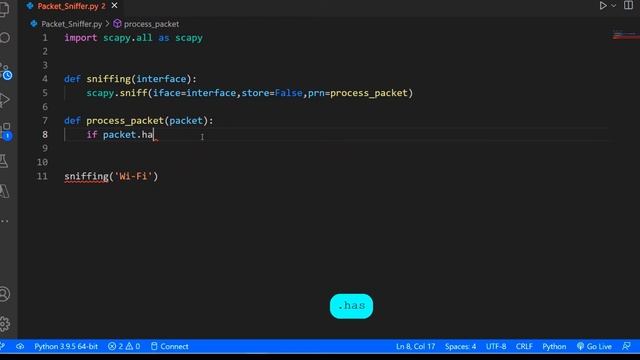Click the warning triangle icon in status bar
The image size is (640, 360).
[129, 347]
